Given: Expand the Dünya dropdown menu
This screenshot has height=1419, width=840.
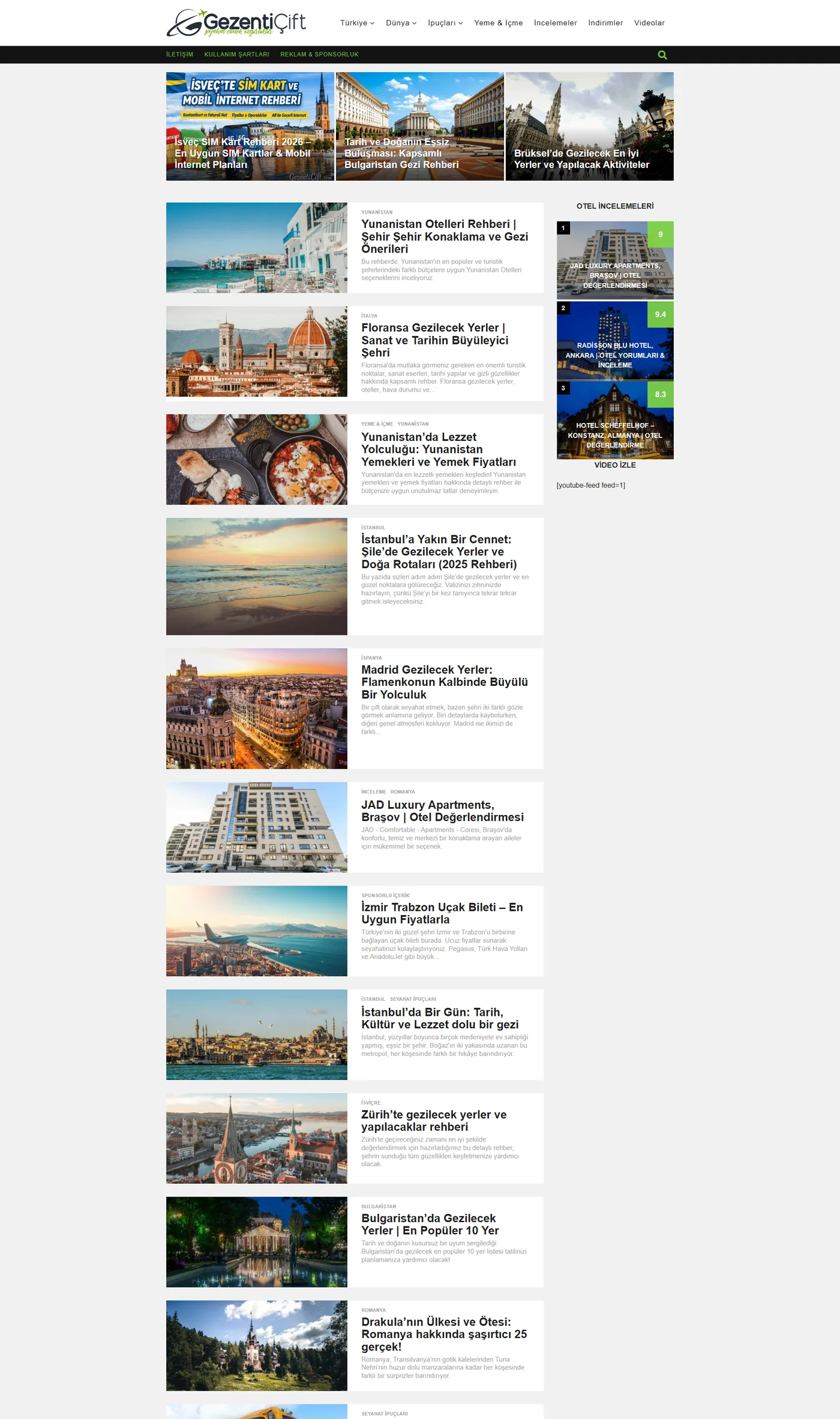Looking at the screenshot, I should tap(401, 23).
